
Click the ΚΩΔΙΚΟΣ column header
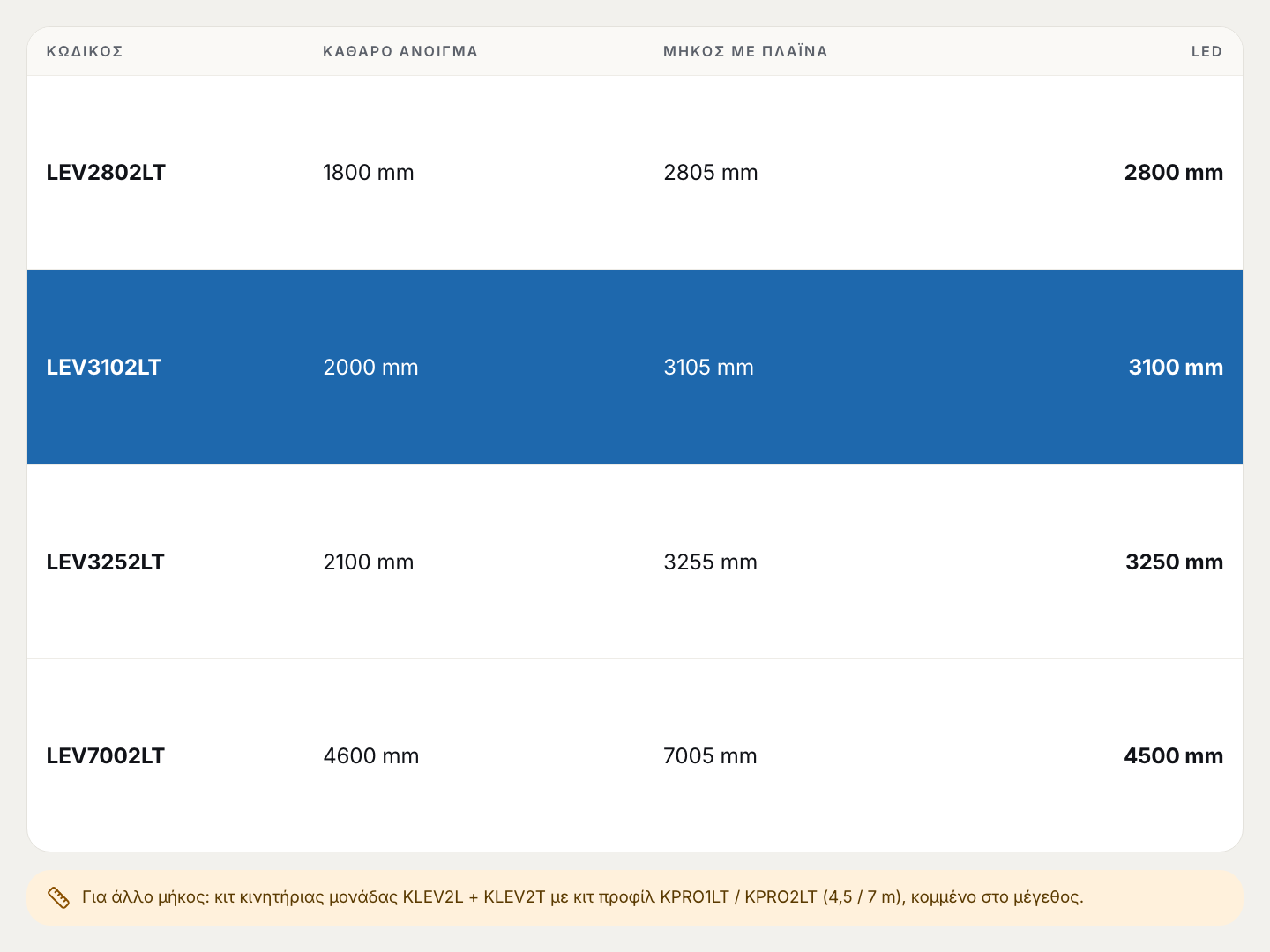pyautogui.click(x=85, y=51)
